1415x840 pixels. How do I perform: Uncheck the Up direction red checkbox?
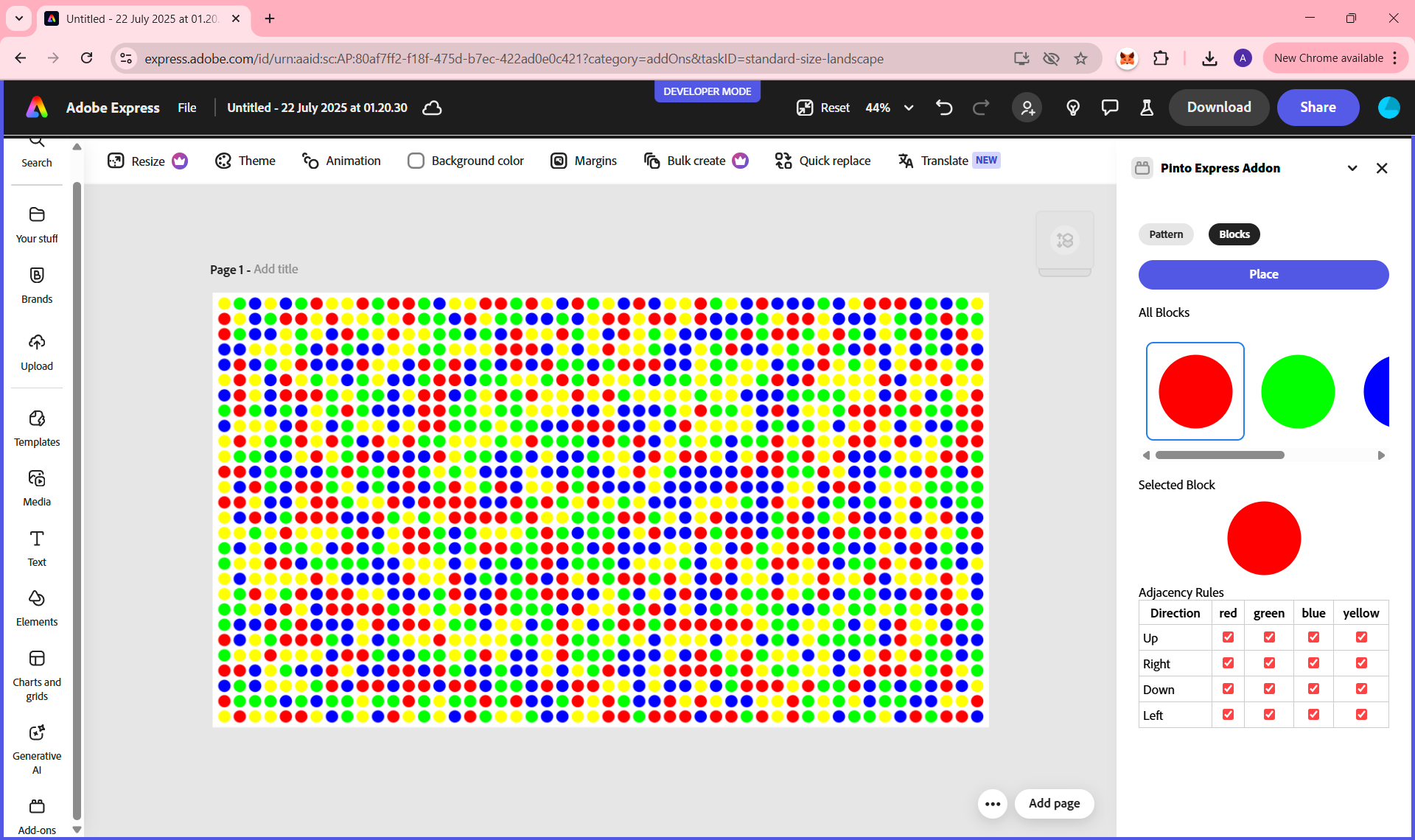point(1228,637)
